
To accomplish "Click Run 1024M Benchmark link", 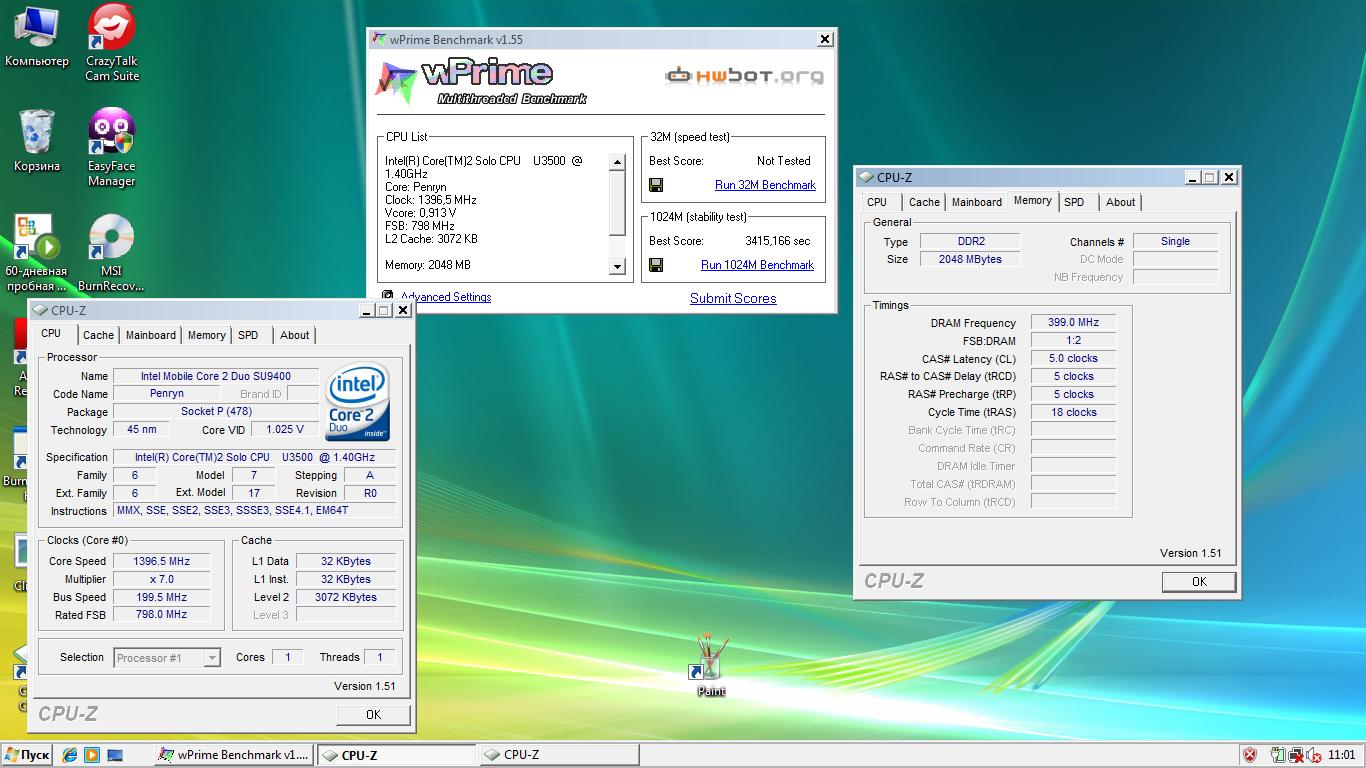I will [757, 265].
